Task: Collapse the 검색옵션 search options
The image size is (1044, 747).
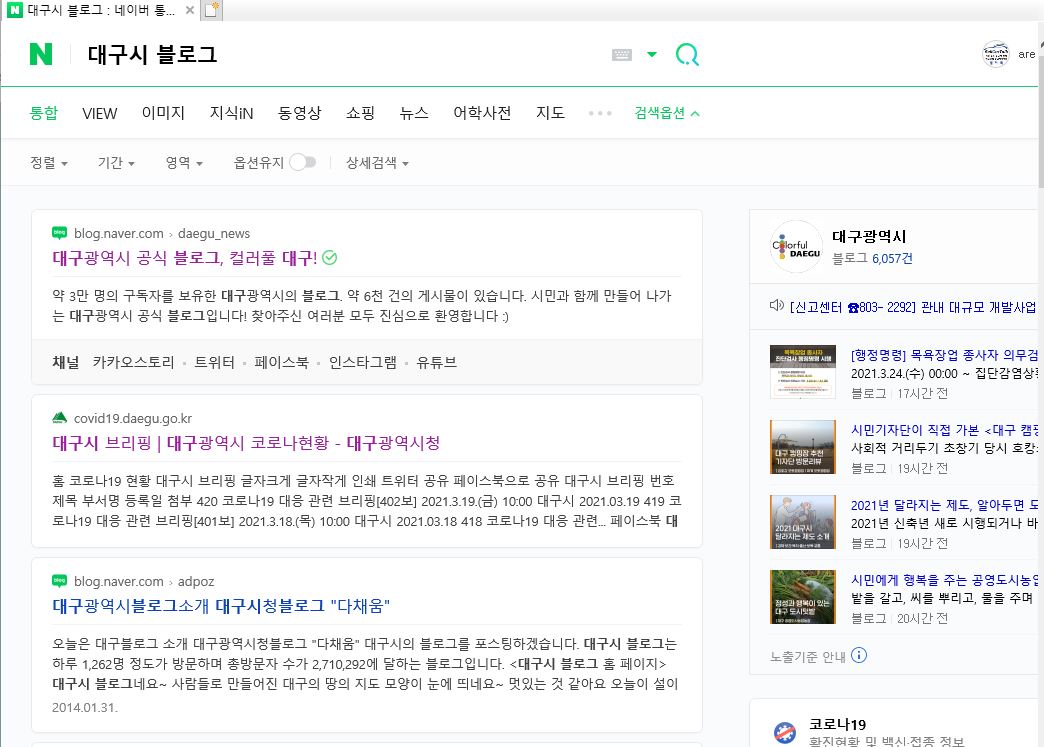Action: pos(666,113)
